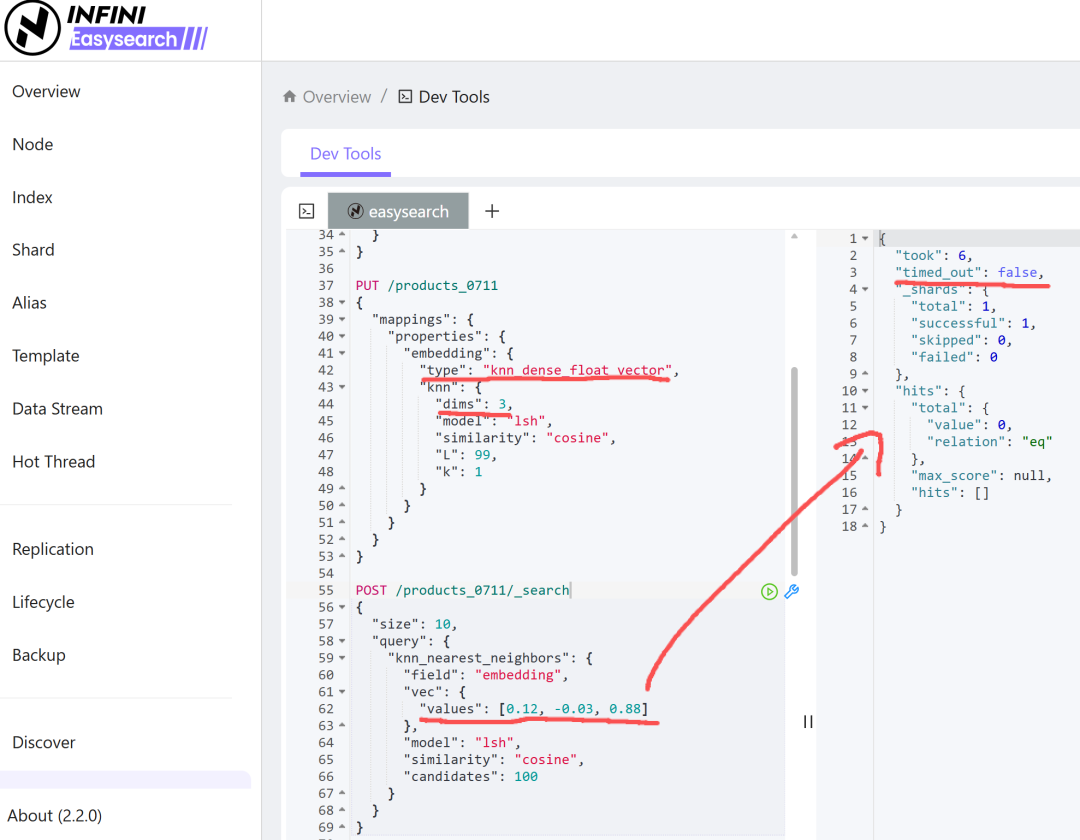Click the "knn_dense_float_vector" type value
Screen dimensions: 1080x840
point(577,370)
